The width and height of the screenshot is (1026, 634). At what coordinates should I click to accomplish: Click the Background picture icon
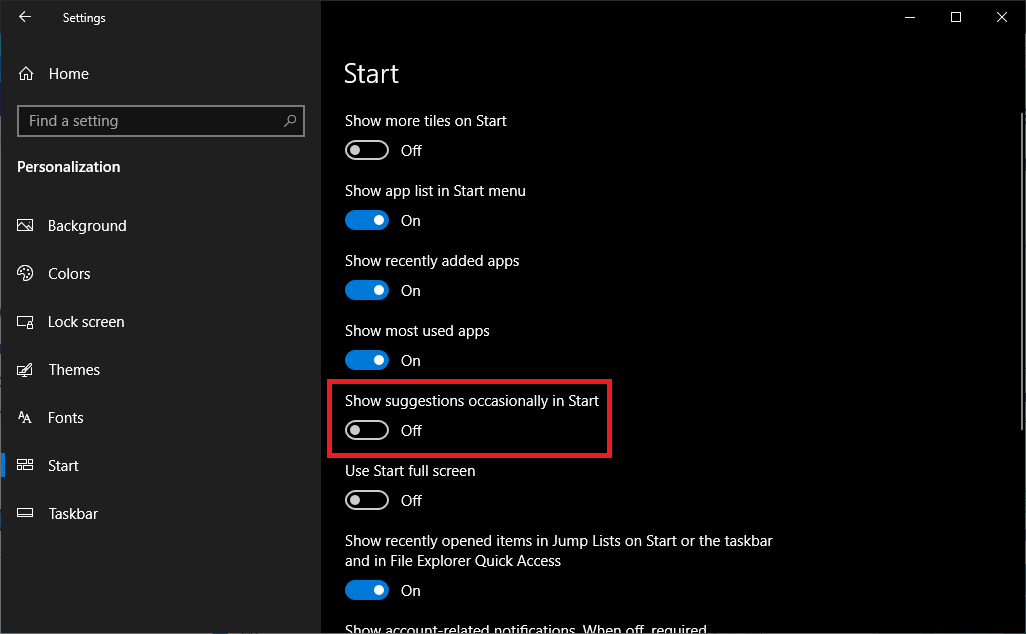coord(26,226)
